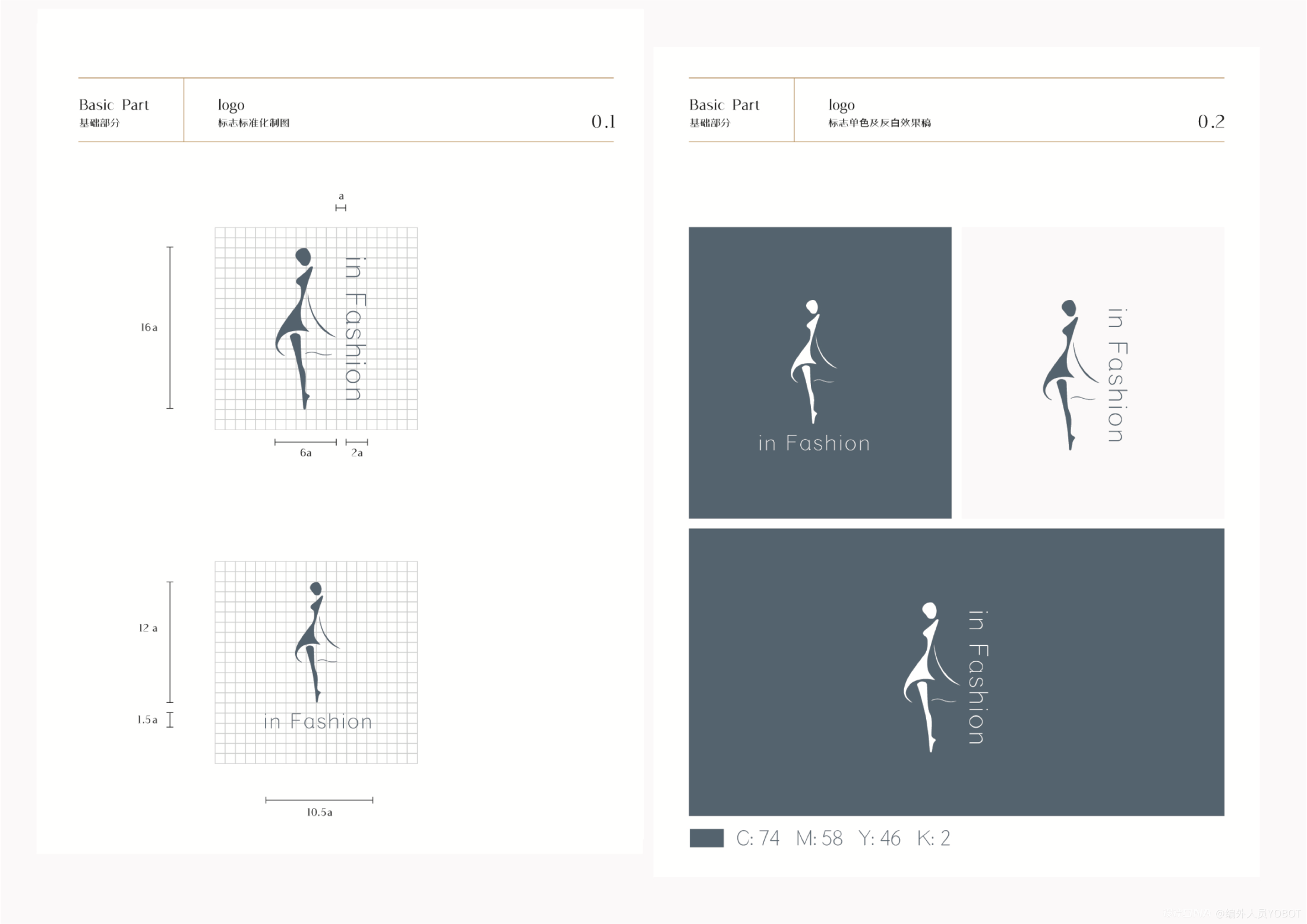Click the 10.5a width dimension label
This screenshot has width=1307, height=924.
320,812
